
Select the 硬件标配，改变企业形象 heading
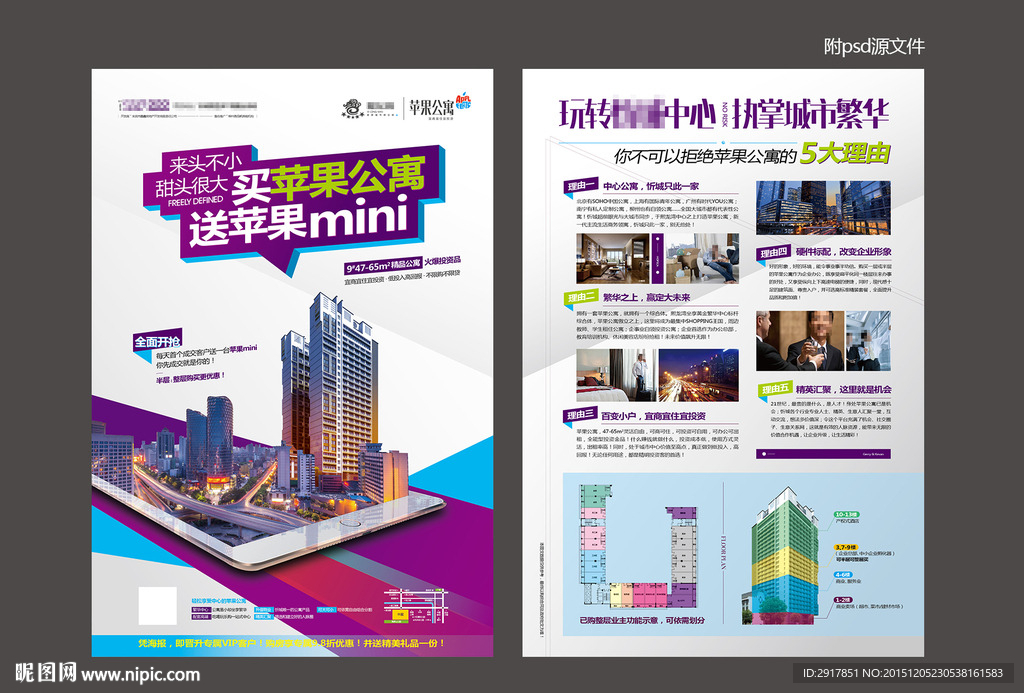pos(843,251)
